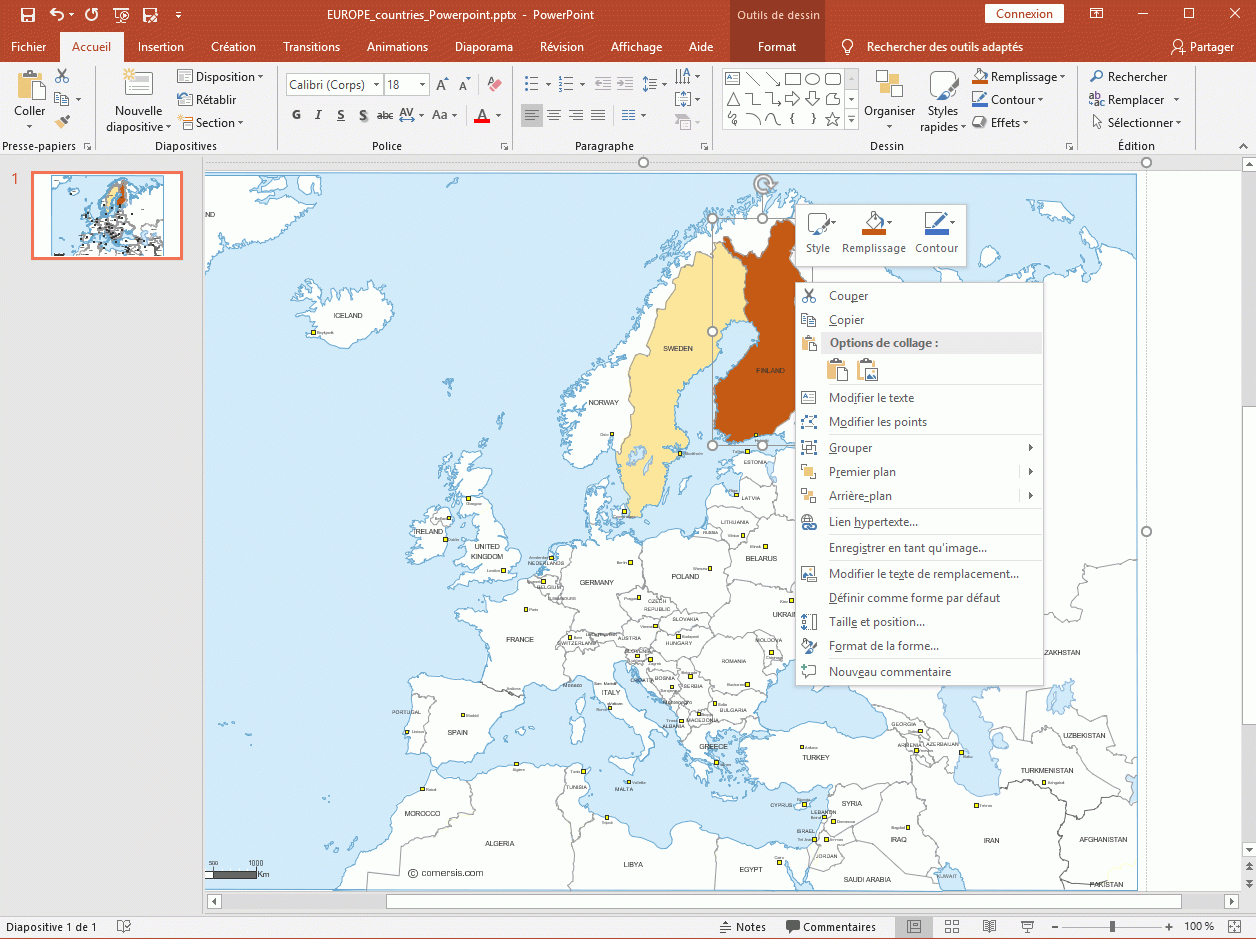Click the save icon in title bar
This screenshot has height=939, width=1256.
click(28, 15)
